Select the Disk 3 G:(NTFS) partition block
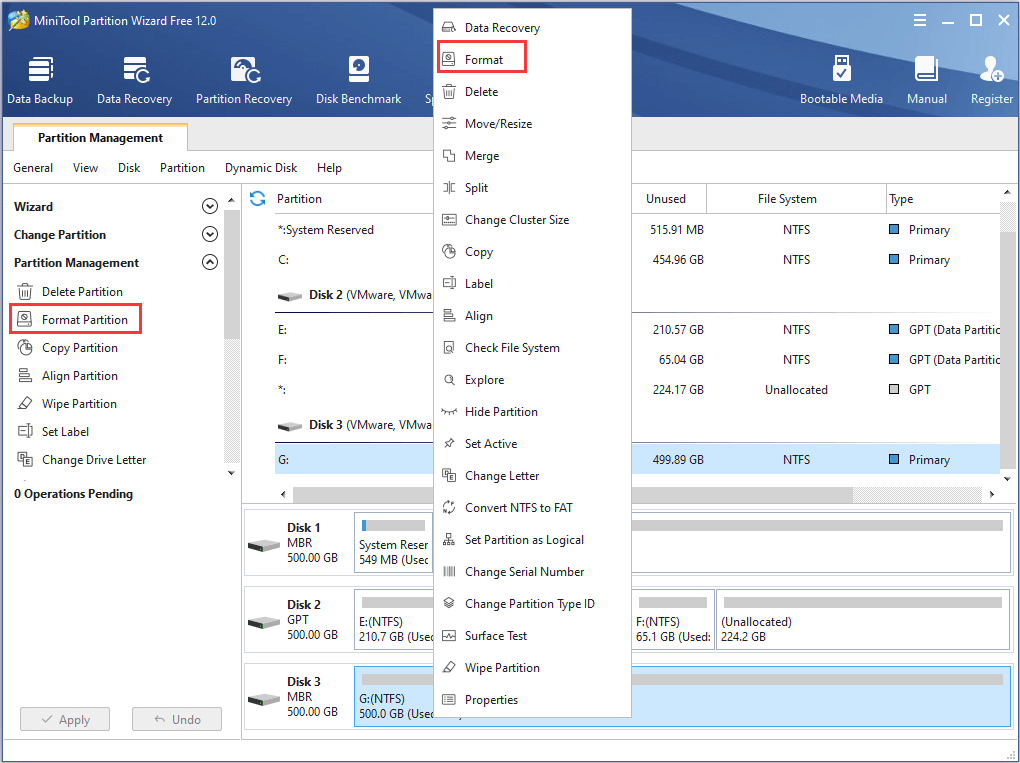 pyautogui.click(x=682, y=696)
